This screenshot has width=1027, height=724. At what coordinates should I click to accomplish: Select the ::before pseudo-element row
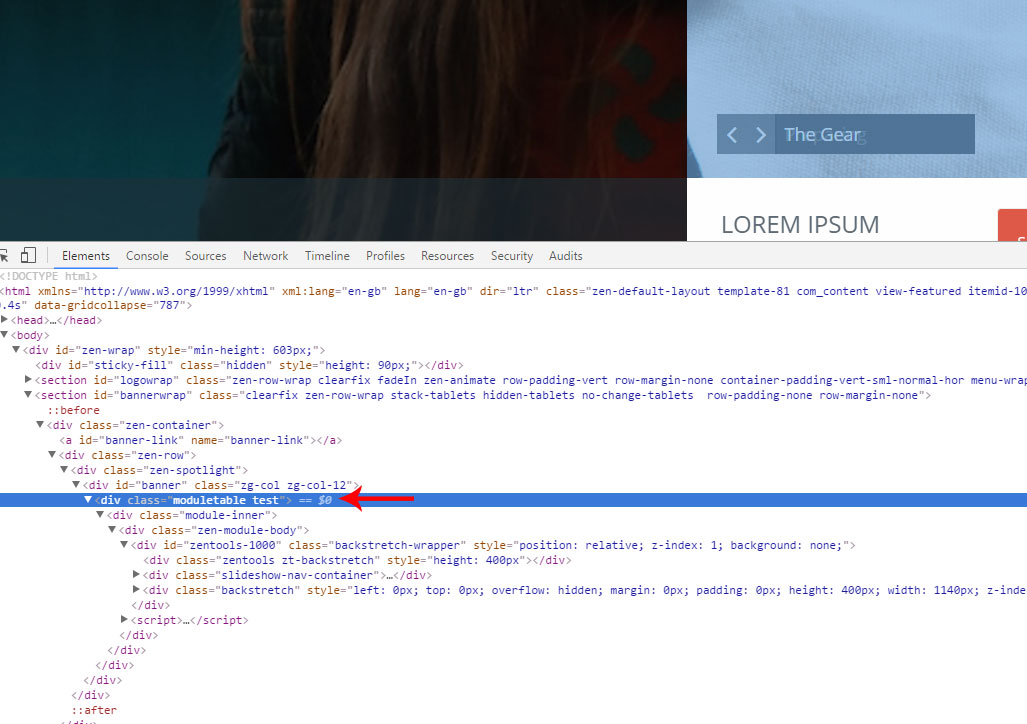73,410
